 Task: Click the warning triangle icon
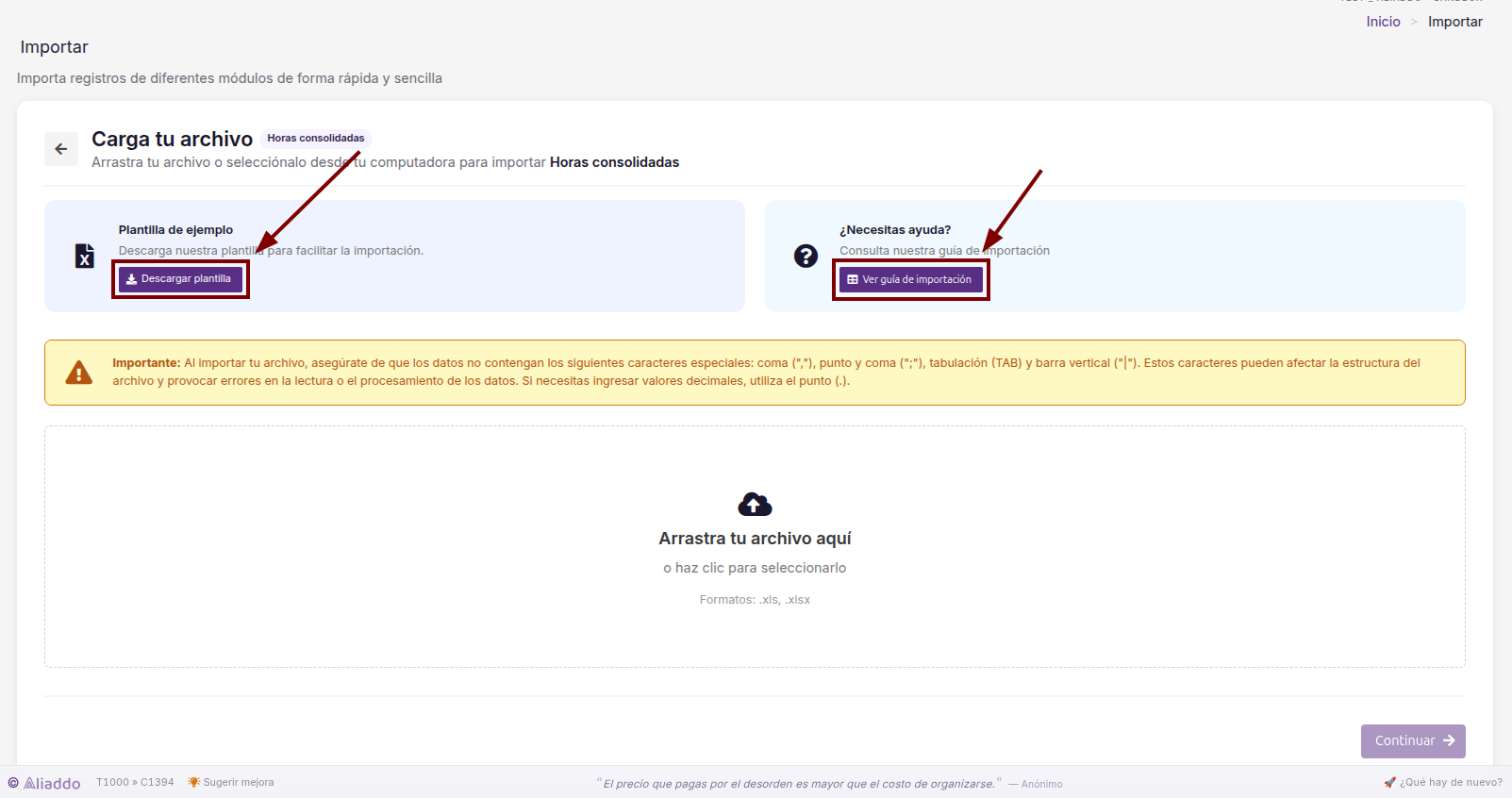[x=79, y=373]
